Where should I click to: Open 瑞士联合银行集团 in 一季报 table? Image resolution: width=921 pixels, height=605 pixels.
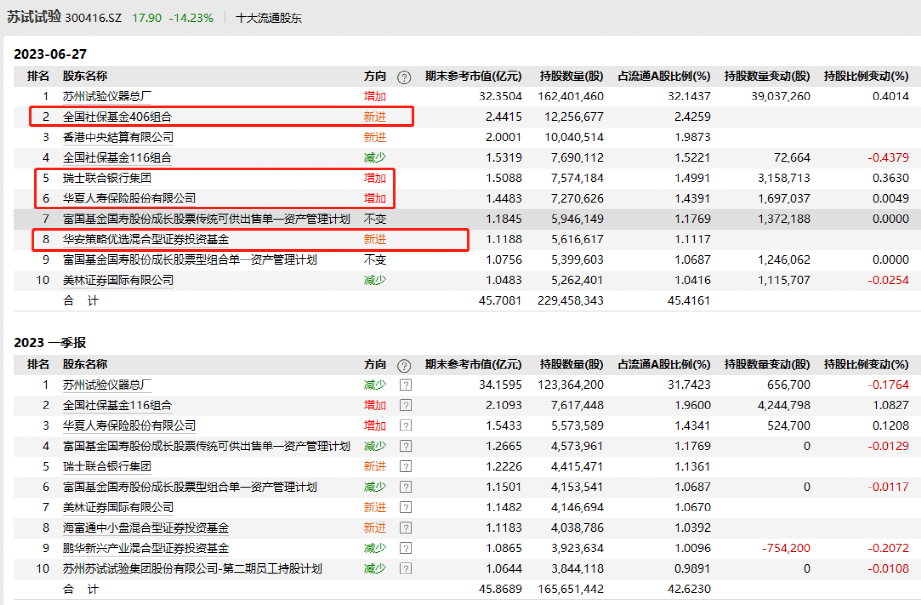tap(107, 466)
